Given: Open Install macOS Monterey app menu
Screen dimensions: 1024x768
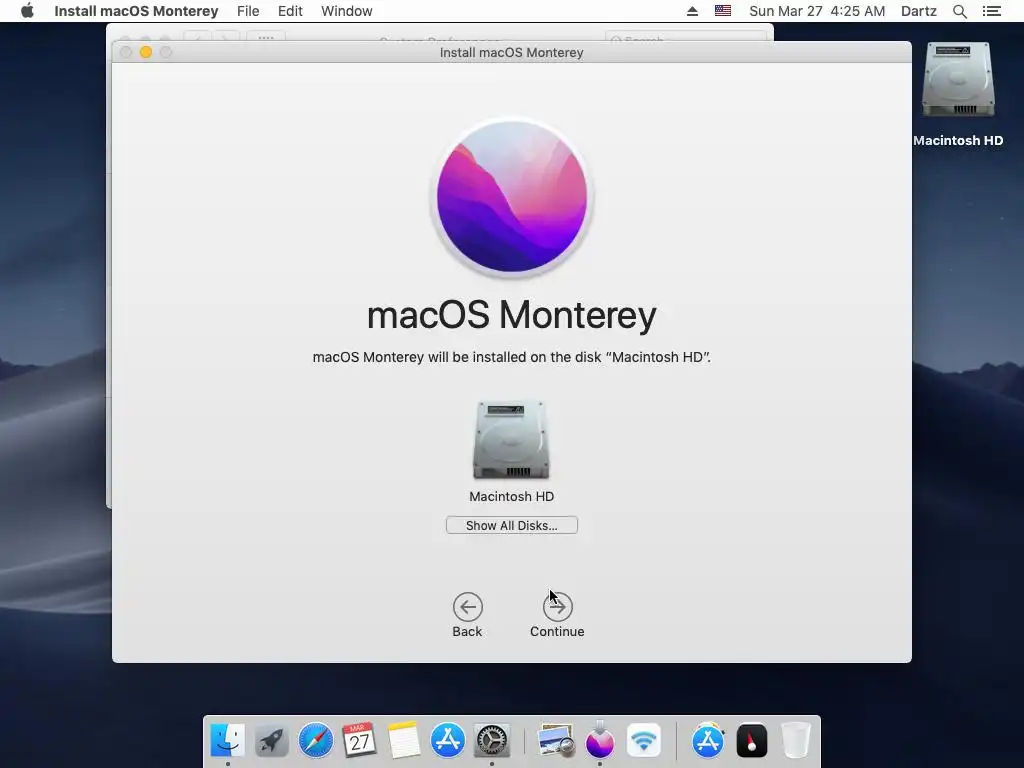Looking at the screenshot, I should pyautogui.click(x=136, y=11).
